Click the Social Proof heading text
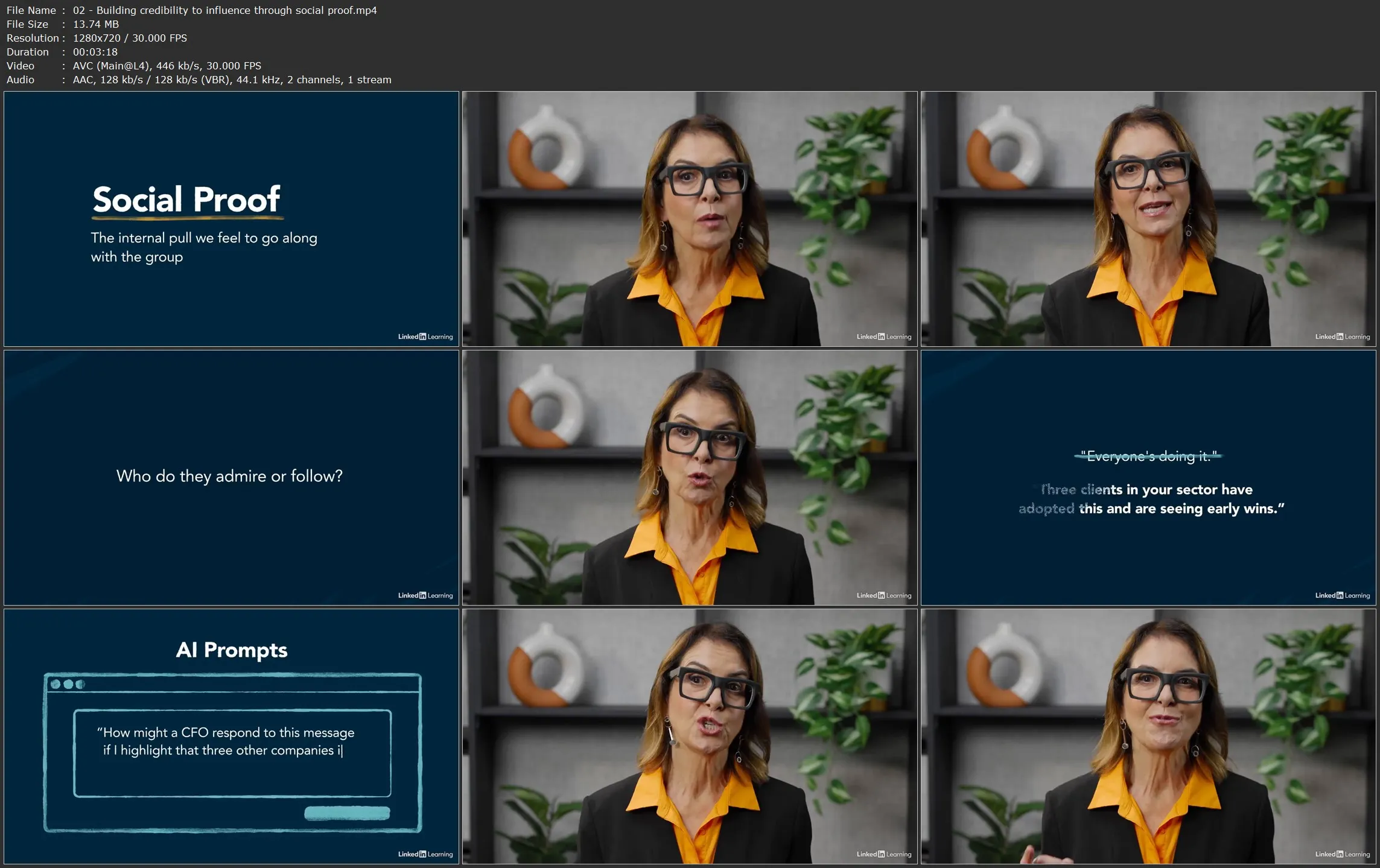The height and width of the screenshot is (868, 1380). point(186,200)
